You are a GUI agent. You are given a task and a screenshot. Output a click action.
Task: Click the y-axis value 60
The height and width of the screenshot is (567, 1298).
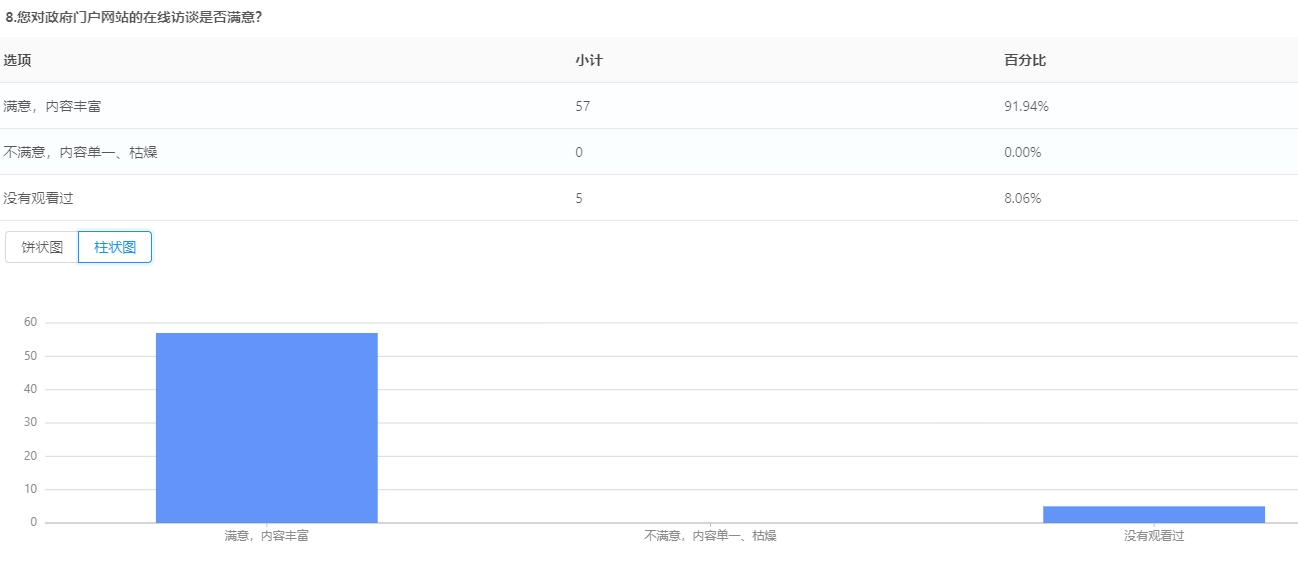[x=30, y=322]
